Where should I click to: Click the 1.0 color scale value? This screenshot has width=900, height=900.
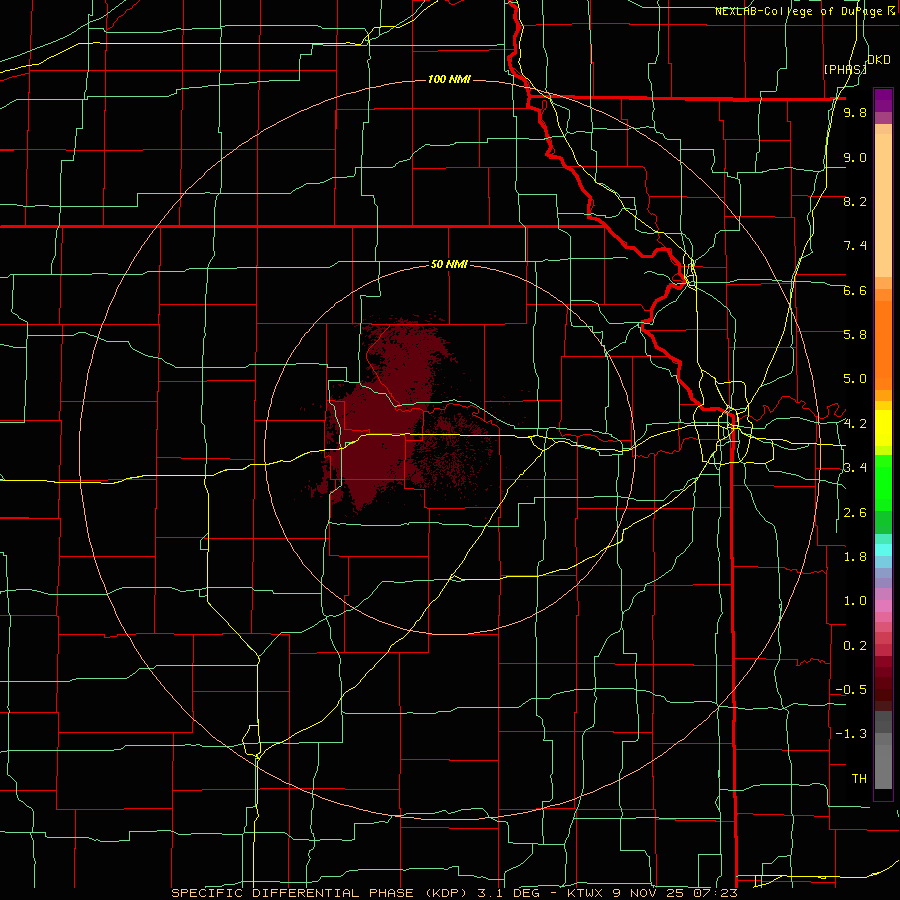(x=855, y=601)
